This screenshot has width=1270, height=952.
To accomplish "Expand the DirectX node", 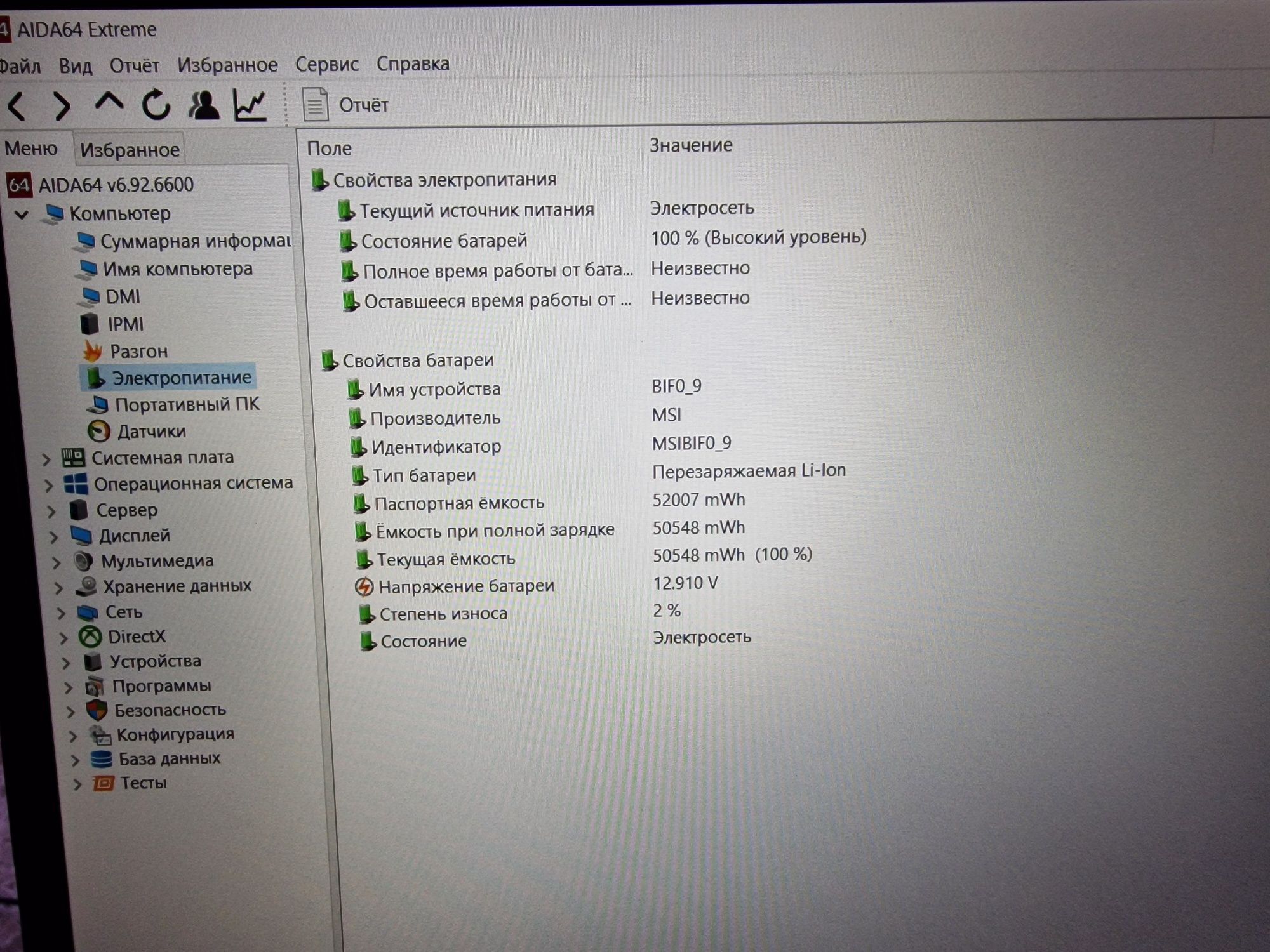I will coord(63,638).
